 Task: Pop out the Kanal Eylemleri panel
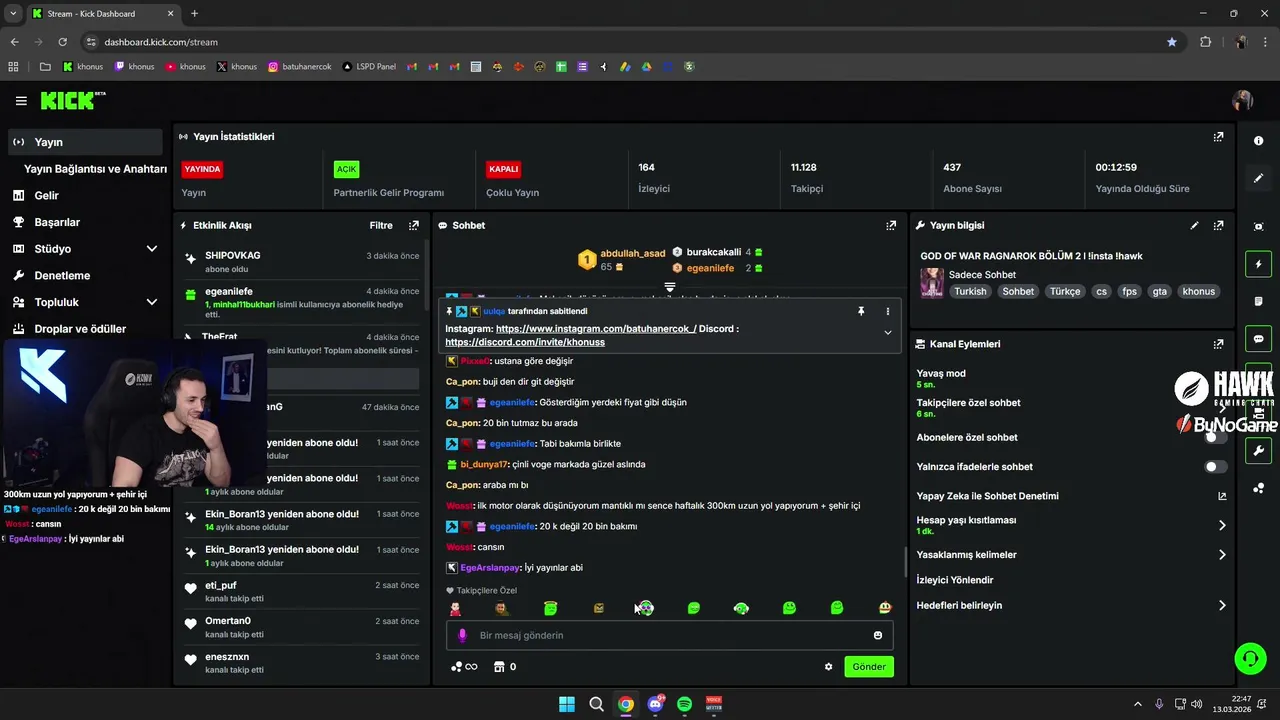coord(1218,344)
